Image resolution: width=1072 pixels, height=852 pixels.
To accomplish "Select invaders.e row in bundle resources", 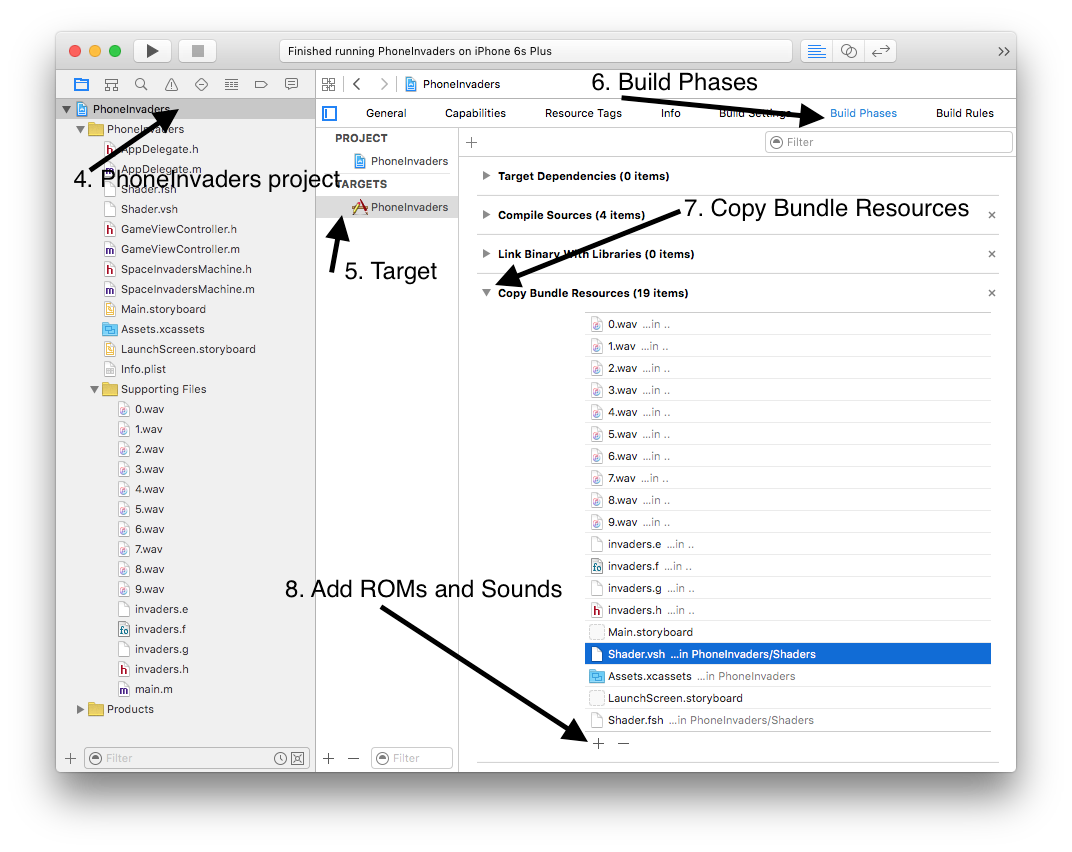I will pyautogui.click(x=788, y=544).
